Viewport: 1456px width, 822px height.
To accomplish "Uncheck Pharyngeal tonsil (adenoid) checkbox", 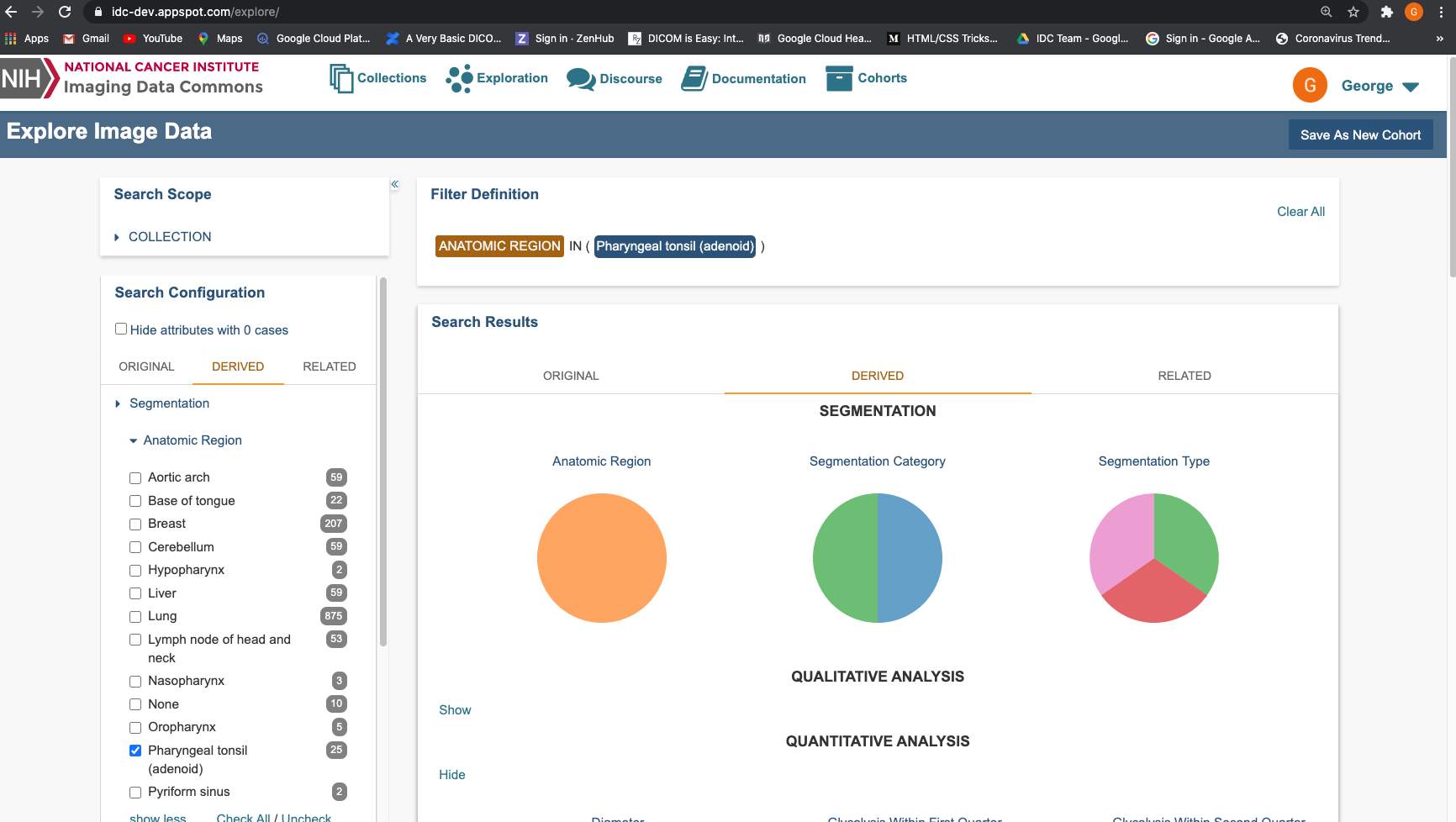I will click(135, 751).
